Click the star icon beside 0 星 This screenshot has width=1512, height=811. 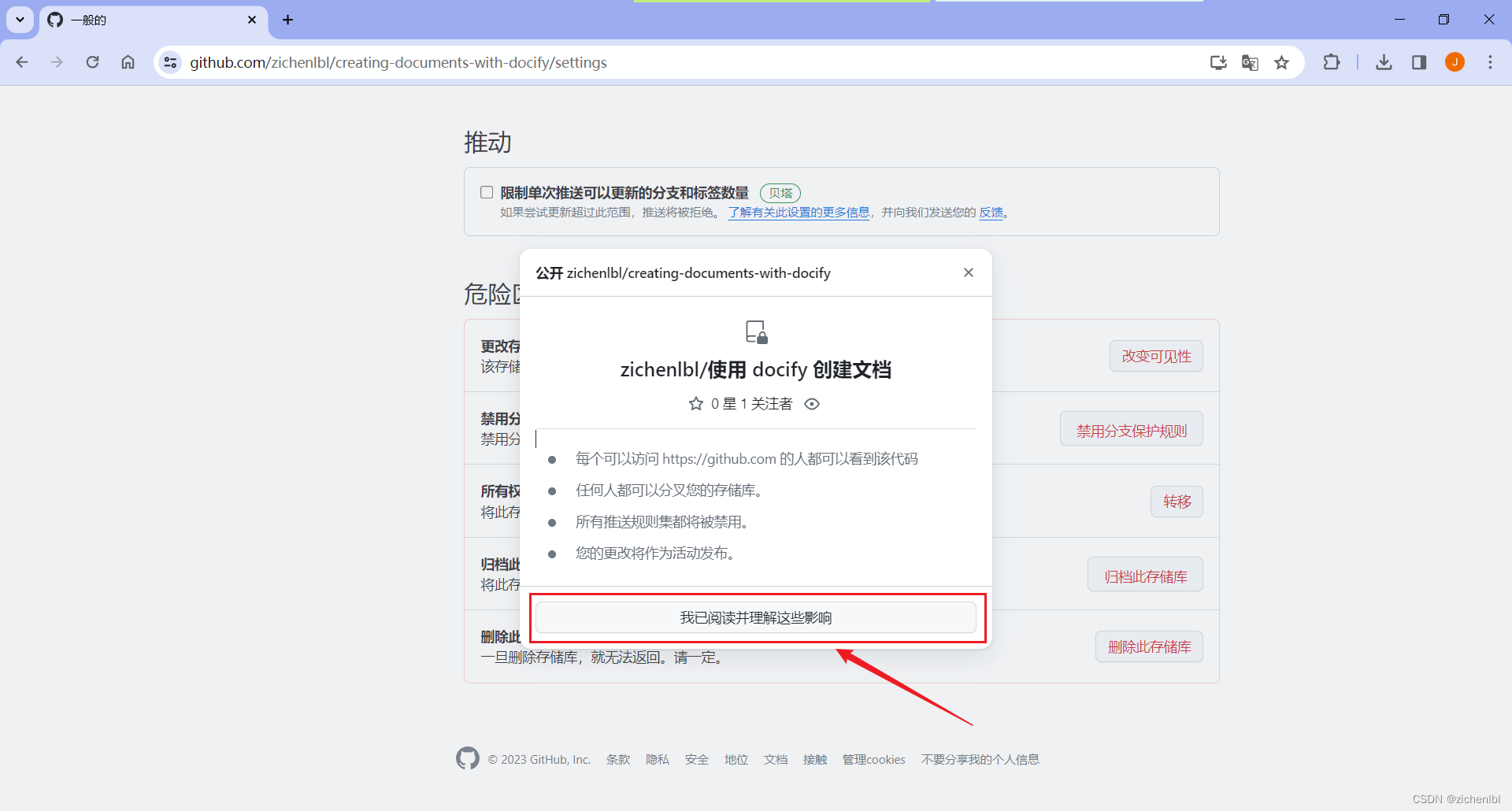click(696, 404)
